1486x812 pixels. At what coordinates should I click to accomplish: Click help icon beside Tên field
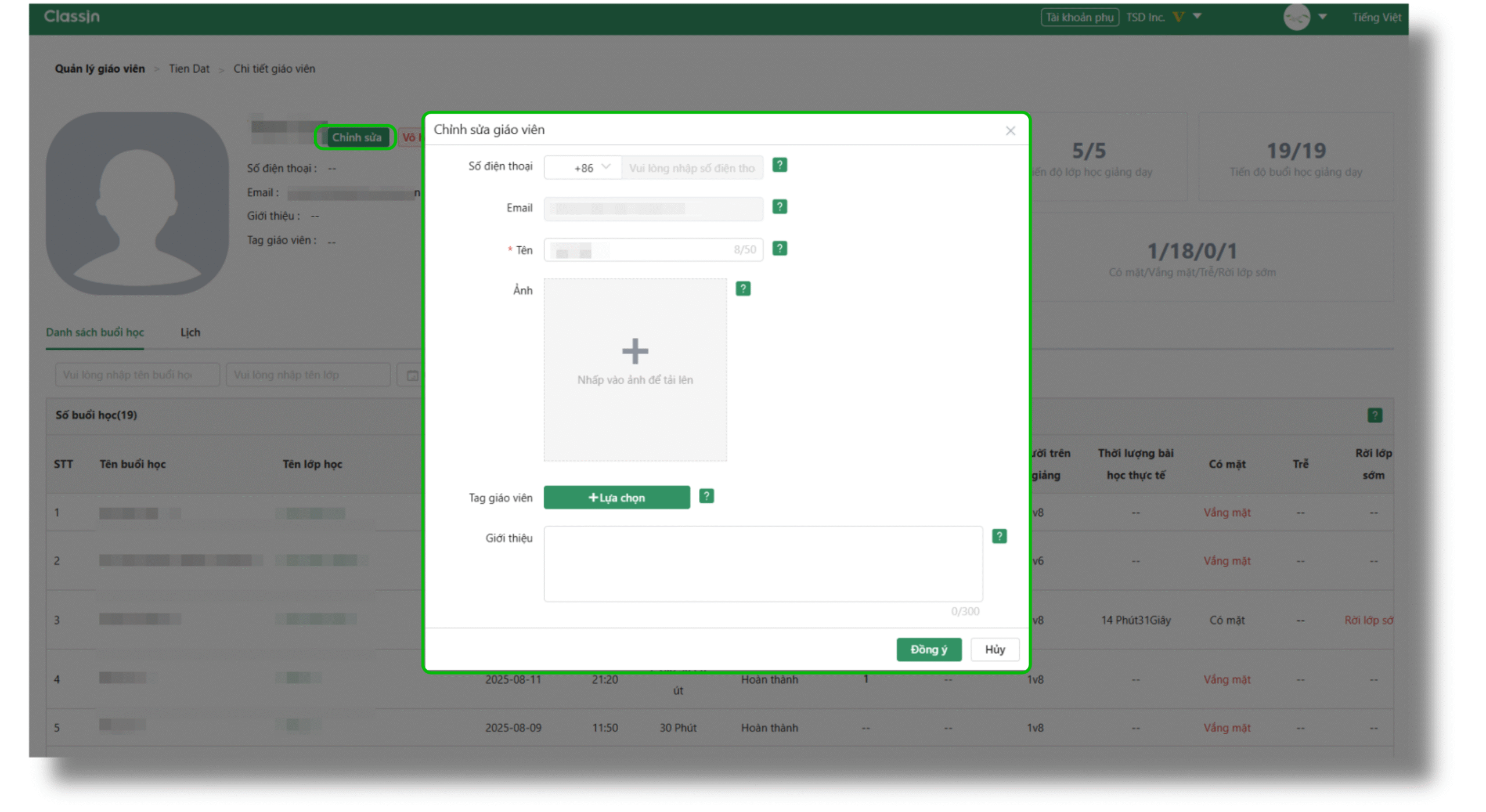(779, 248)
